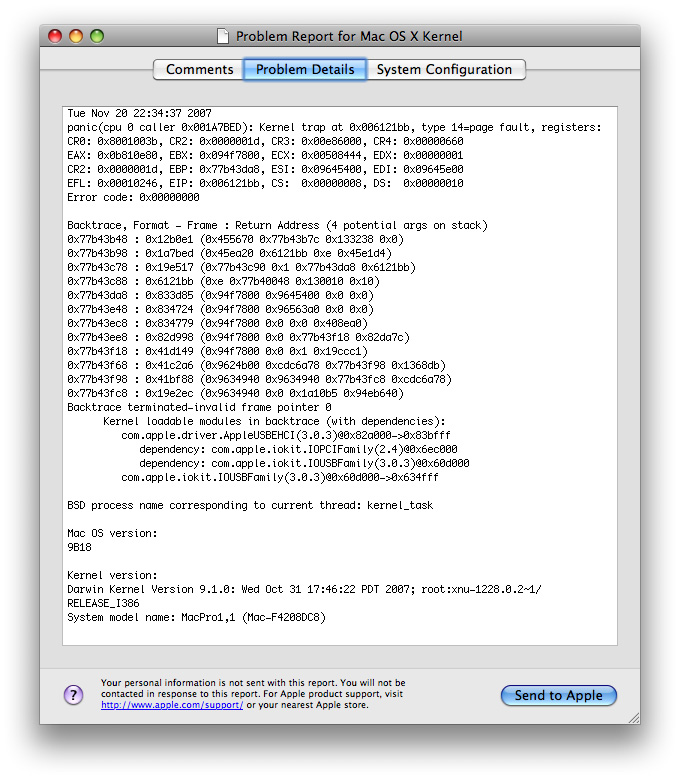Click the document icon in title bar
This screenshot has height=779, width=680.
[223, 36]
